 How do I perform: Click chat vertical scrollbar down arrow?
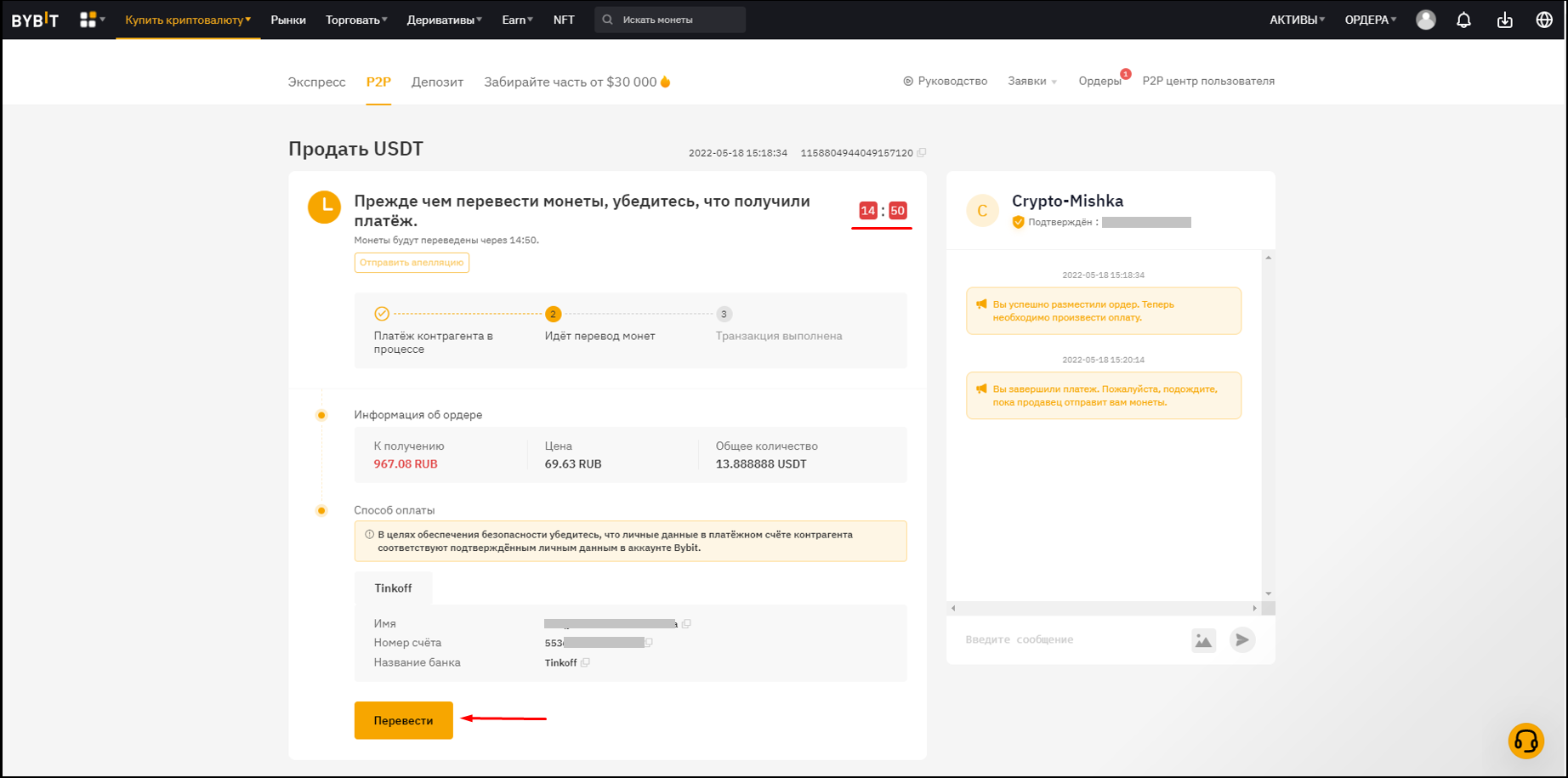click(x=1268, y=593)
